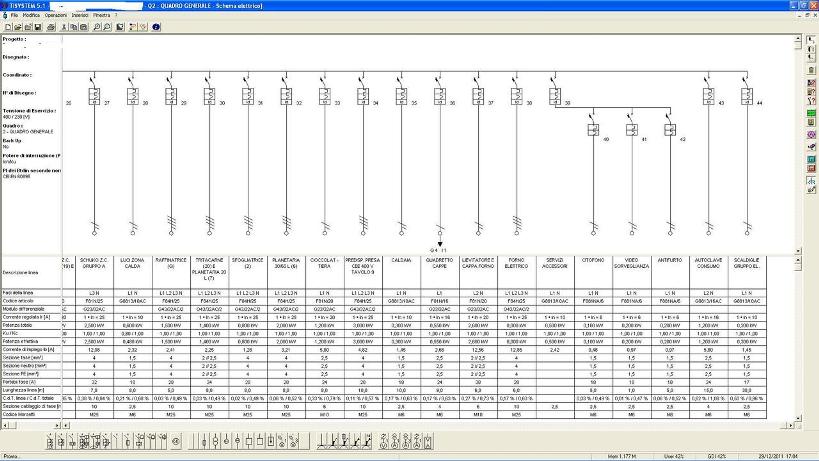
Task: Select the circled symbol in bottom component toolbar
Action: coord(176,441)
